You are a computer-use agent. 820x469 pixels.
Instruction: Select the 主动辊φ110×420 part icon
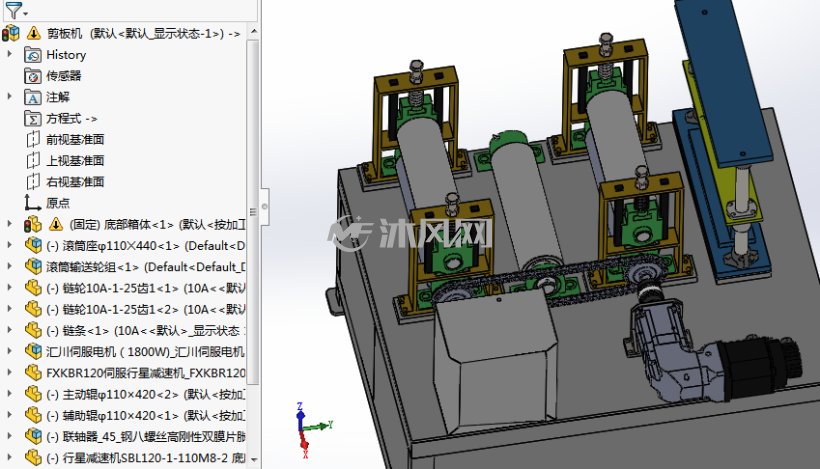click(33, 394)
